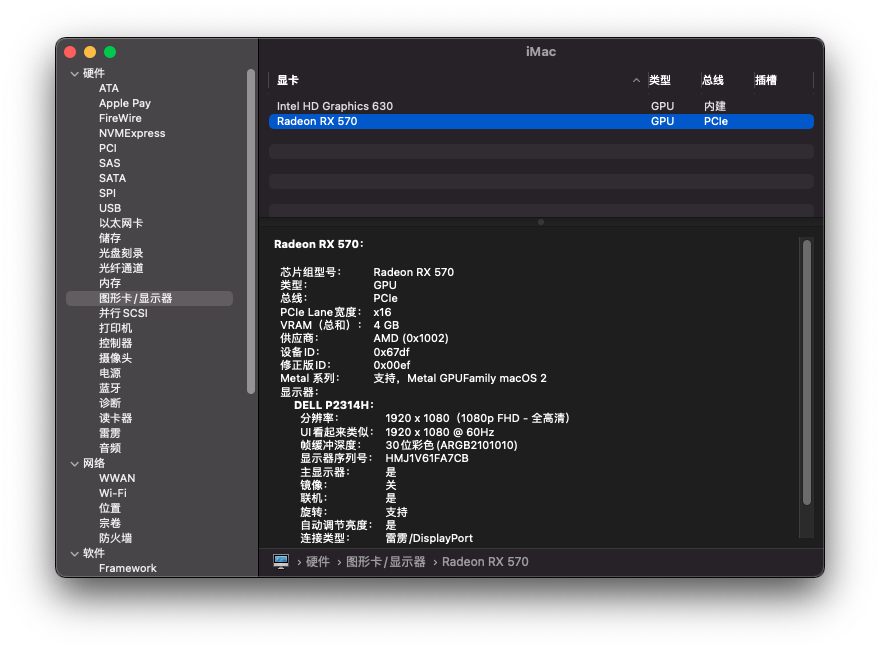Viewport: 880px width, 651px height.
Task: Select 读卡器 in the sidebar
Action: [115, 418]
